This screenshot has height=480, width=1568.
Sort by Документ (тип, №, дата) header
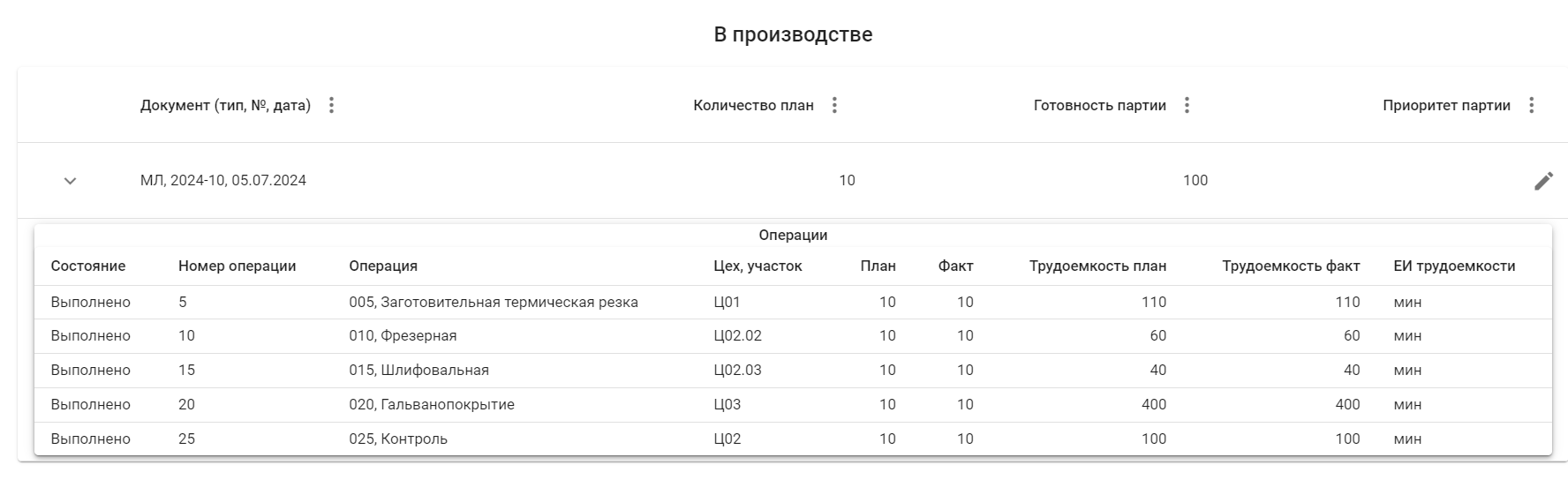point(225,106)
